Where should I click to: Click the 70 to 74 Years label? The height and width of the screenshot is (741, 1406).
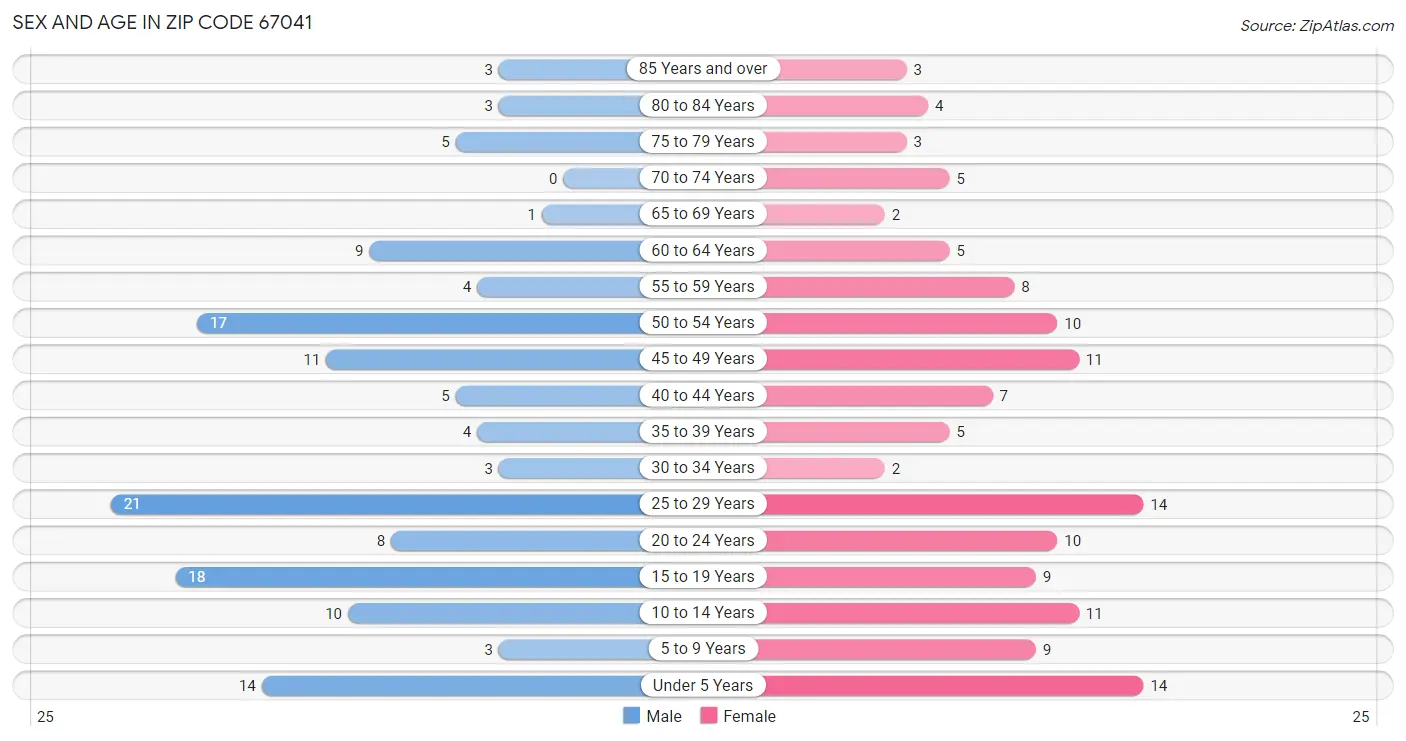point(703,178)
